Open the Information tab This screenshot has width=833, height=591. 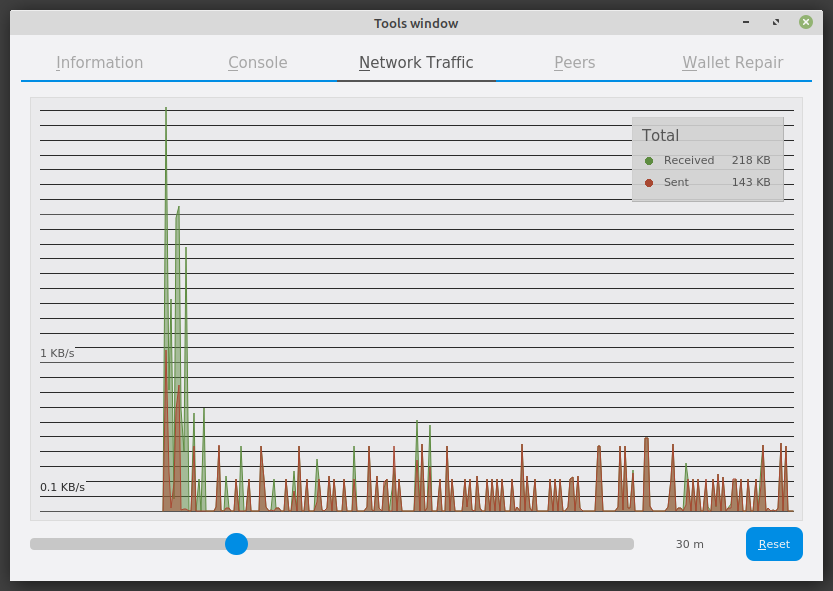(x=99, y=63)
